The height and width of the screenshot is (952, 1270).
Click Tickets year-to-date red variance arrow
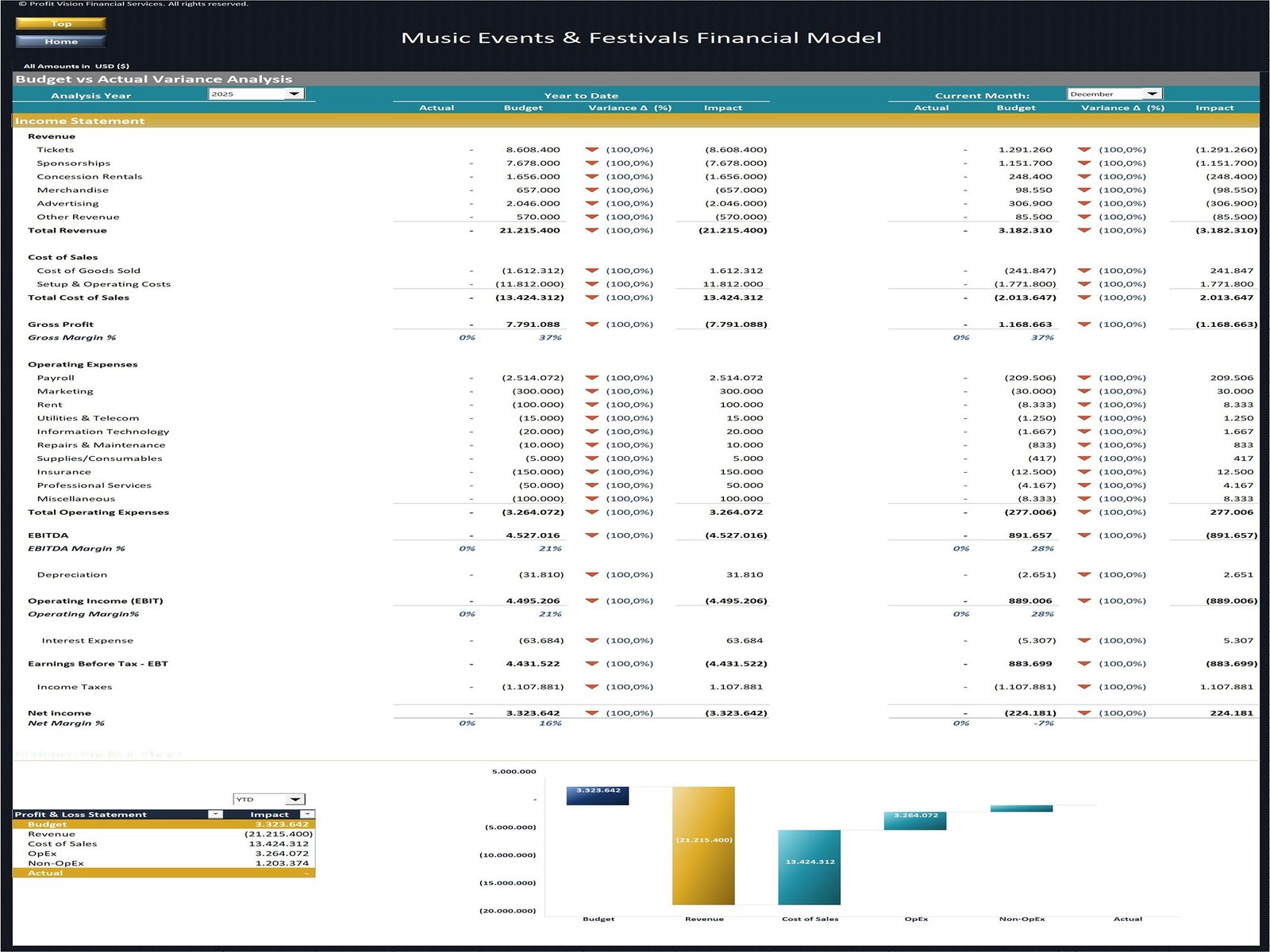click(591, 150)
